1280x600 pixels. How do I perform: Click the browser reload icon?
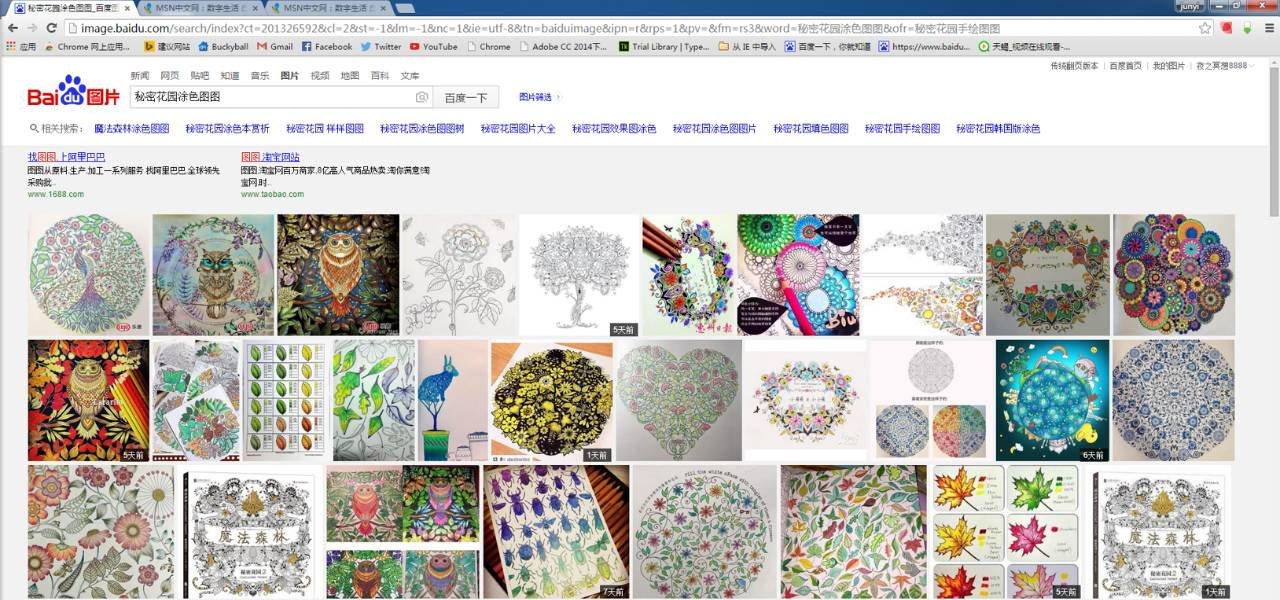click(x=50, y=29)
